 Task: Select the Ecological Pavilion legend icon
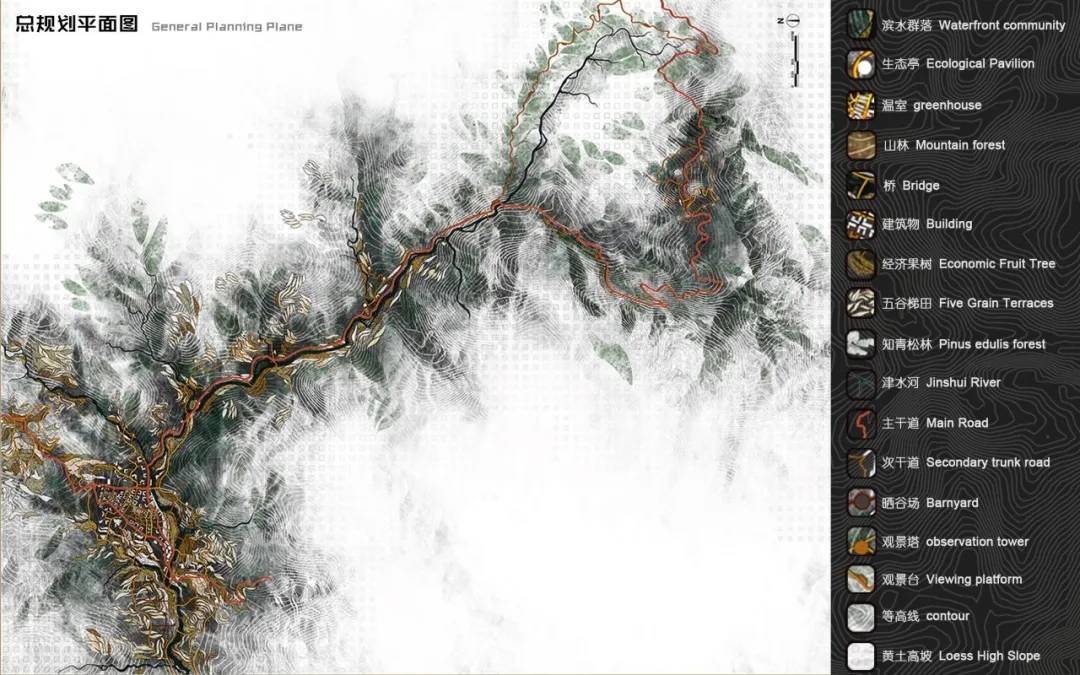(861, 64)
